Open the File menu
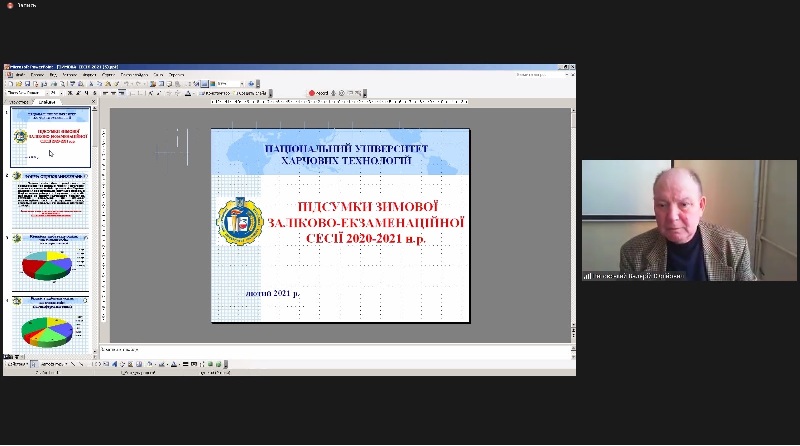This screenshot has width=800, height=446. (x=20, y=75)
